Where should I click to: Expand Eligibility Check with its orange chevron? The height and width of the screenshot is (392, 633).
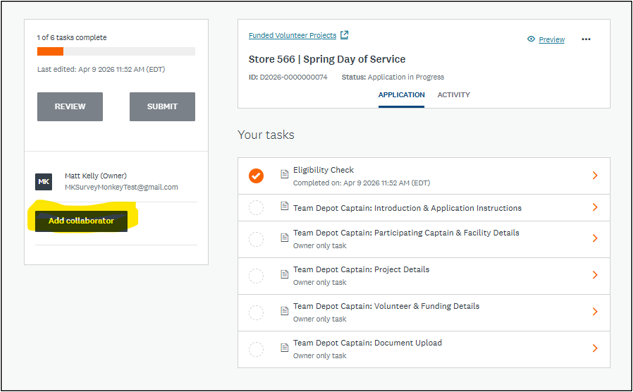(595, 175)
